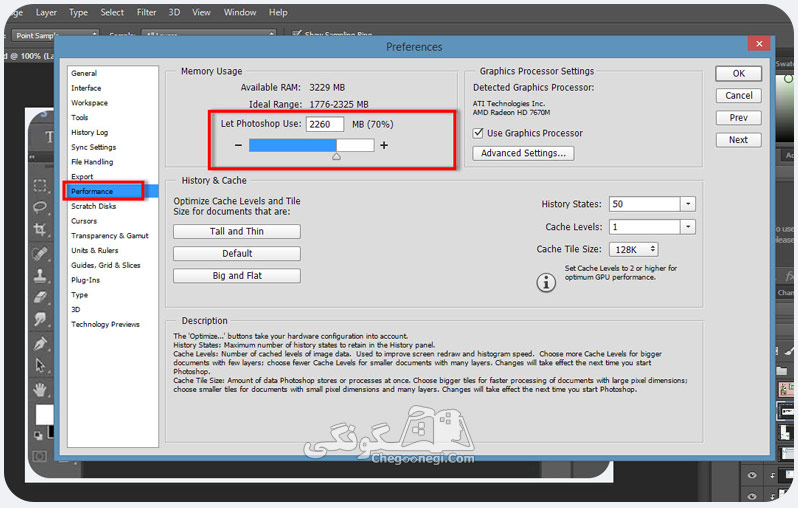Image resolution: width=798 pixels, height=508 pixels.
Task: Select Technology Previews in preferences list
Action: [105, 324]
